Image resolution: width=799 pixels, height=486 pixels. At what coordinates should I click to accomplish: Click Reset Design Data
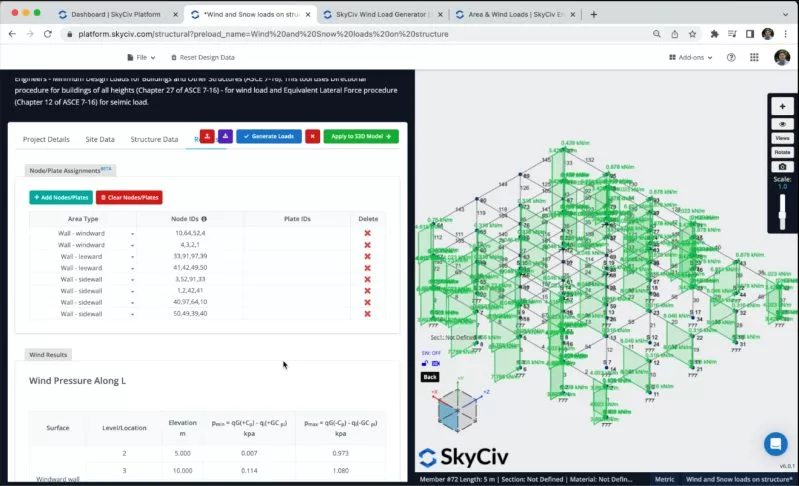coord(203,58)
